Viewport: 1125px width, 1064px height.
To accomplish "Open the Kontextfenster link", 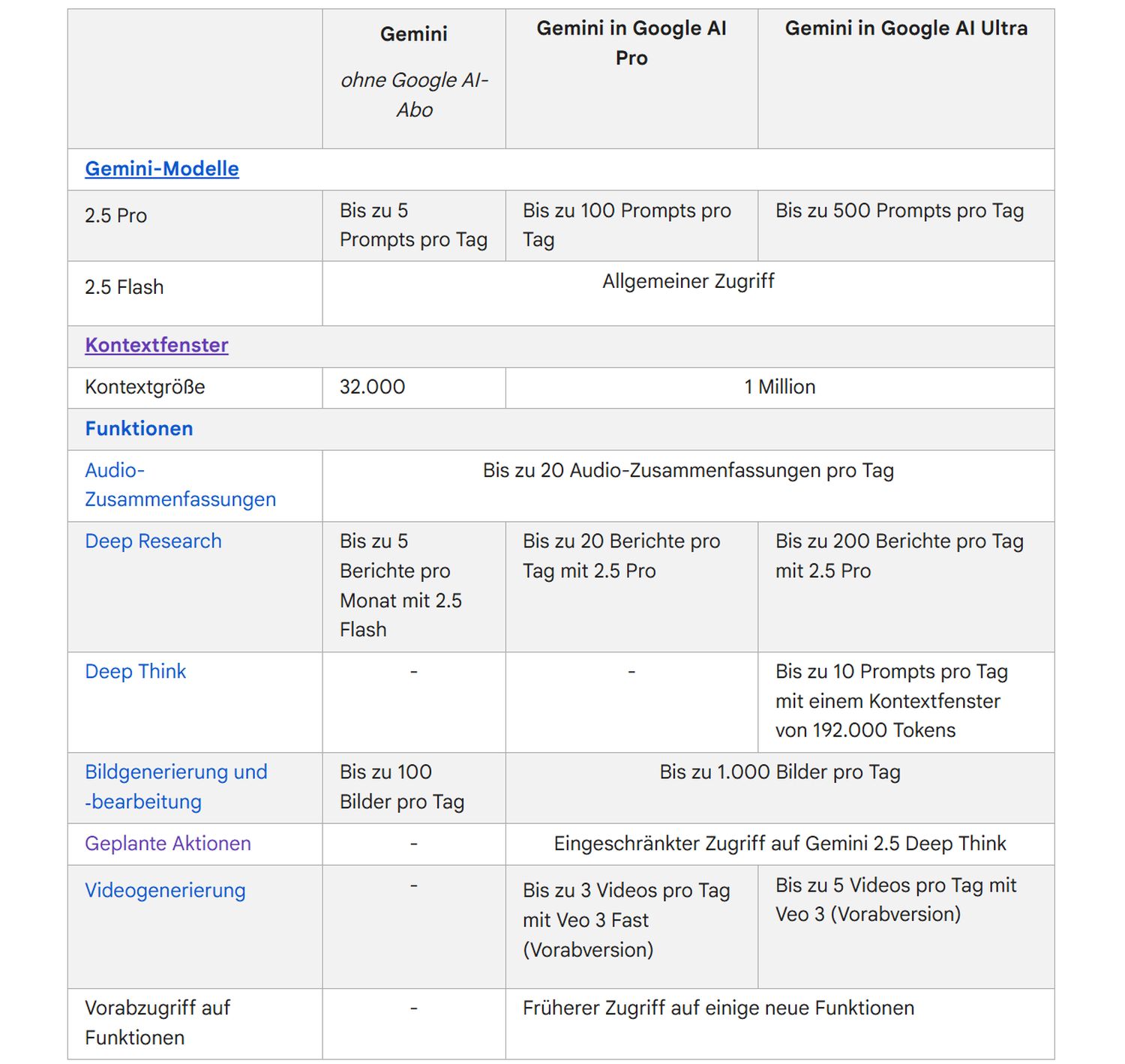I will tap(156, 345).
